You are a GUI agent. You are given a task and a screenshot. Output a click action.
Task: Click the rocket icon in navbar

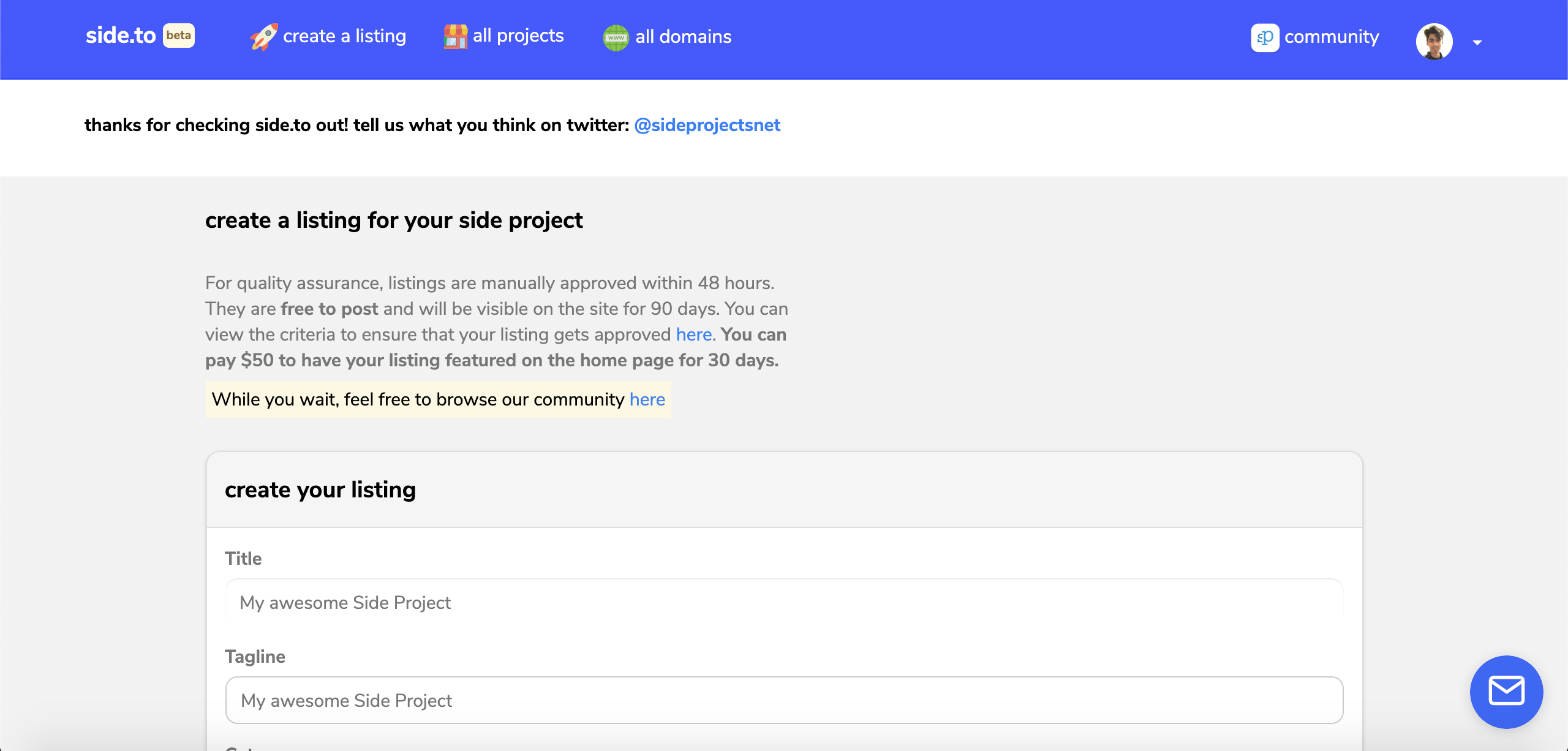point(263,37)
